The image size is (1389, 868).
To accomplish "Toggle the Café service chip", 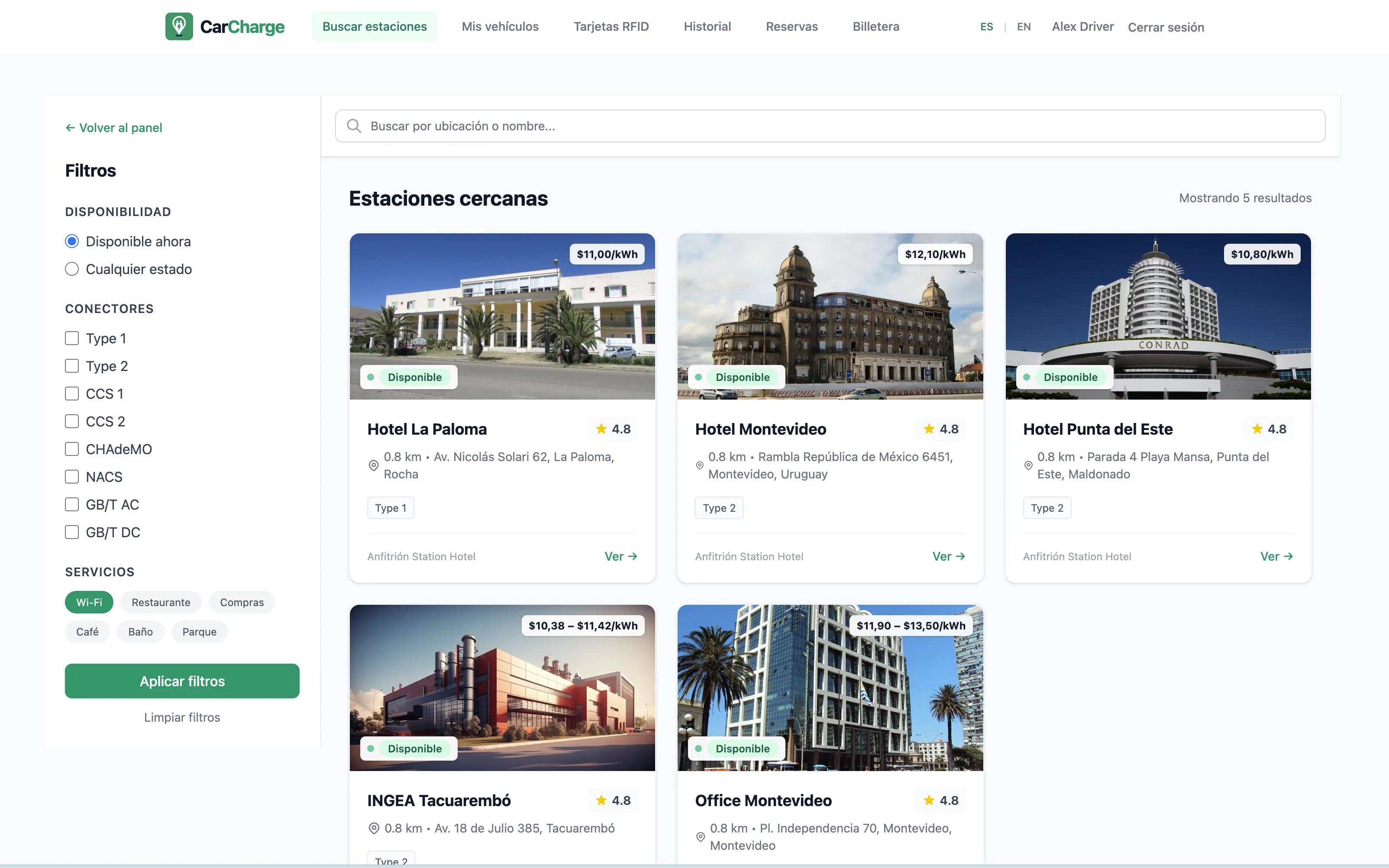I will tap(87, 632).
